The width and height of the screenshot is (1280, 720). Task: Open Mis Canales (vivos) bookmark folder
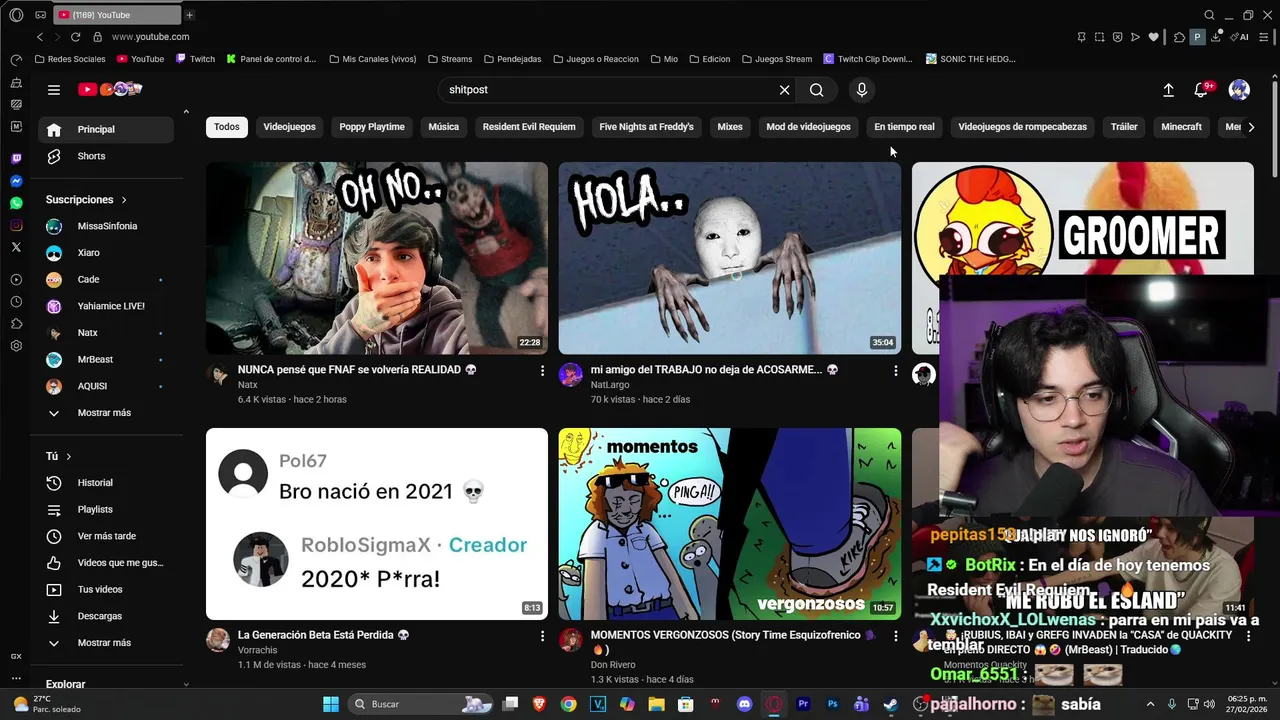coord(372,59)
